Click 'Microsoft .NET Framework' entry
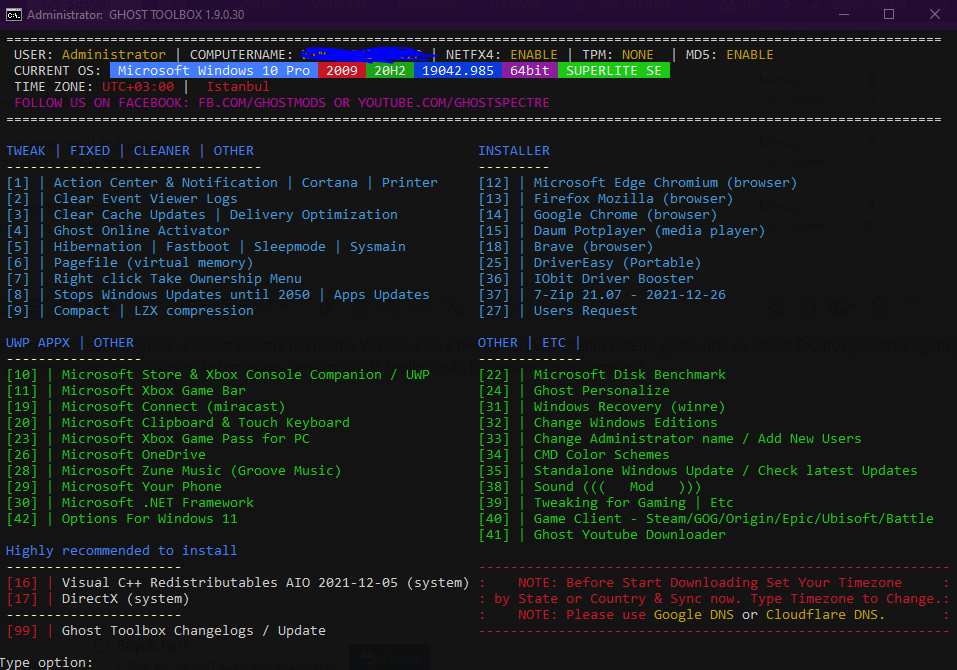 [157, 502]
